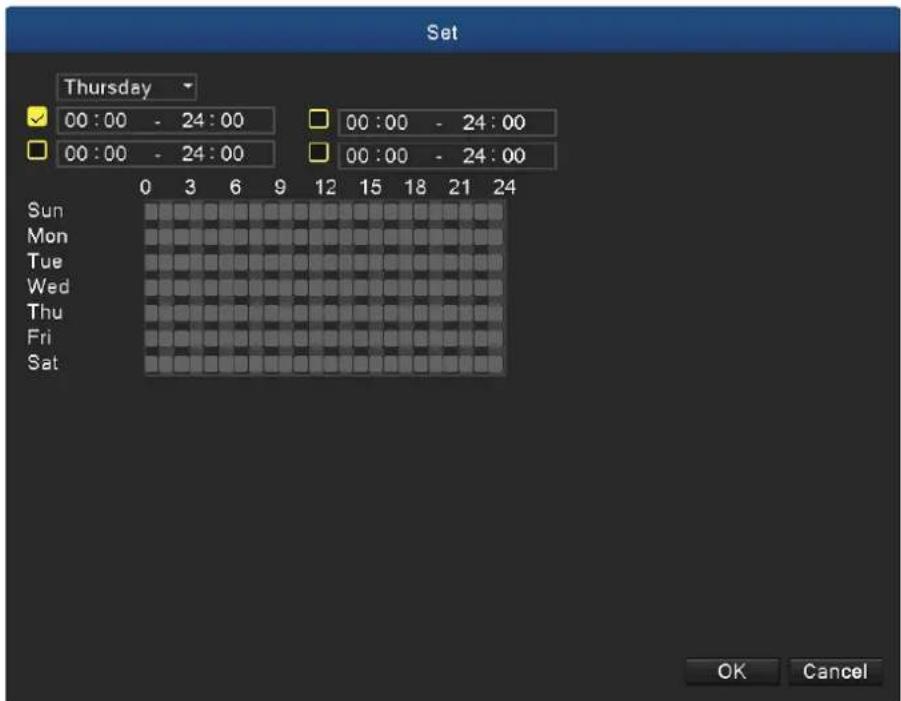Enable the lower-left time period checkbox

point(37,151)
